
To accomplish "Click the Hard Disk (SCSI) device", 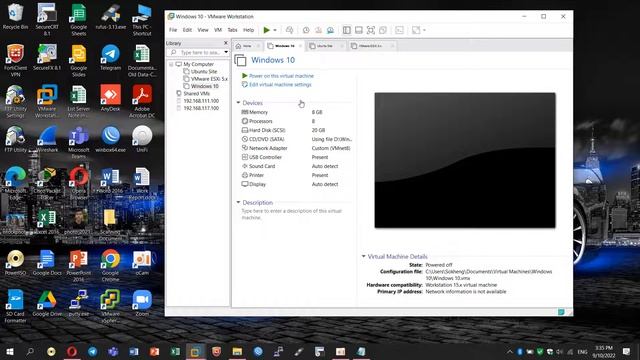I will click(296, 130).
